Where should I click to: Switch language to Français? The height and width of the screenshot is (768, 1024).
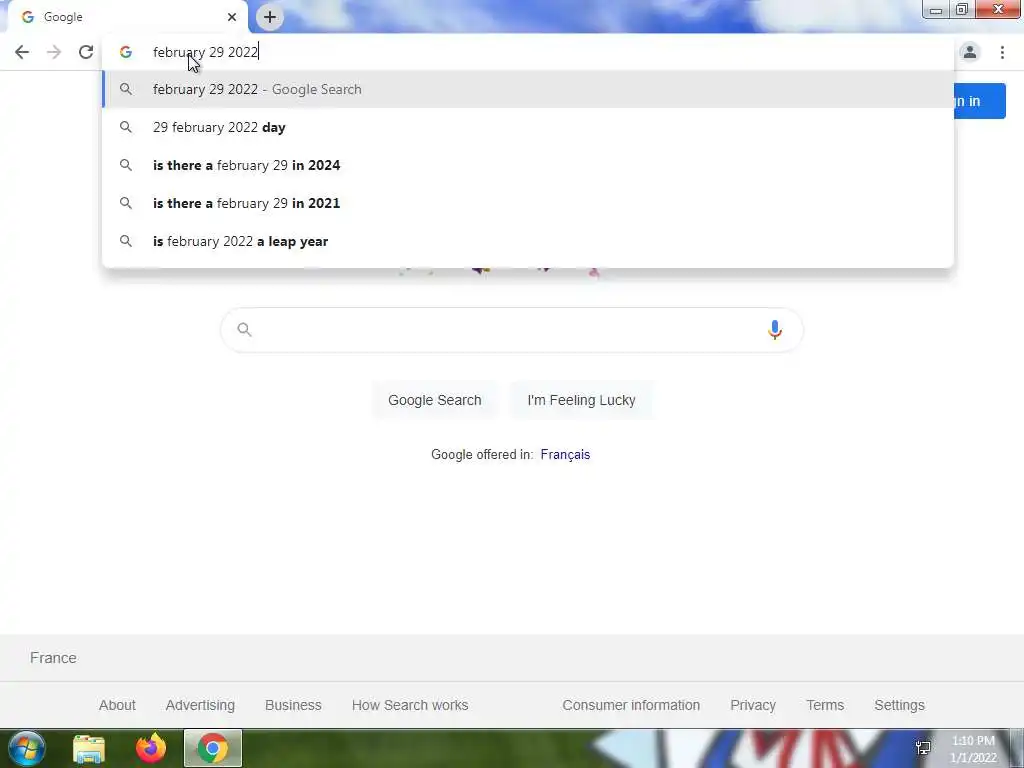click(566, 455)
